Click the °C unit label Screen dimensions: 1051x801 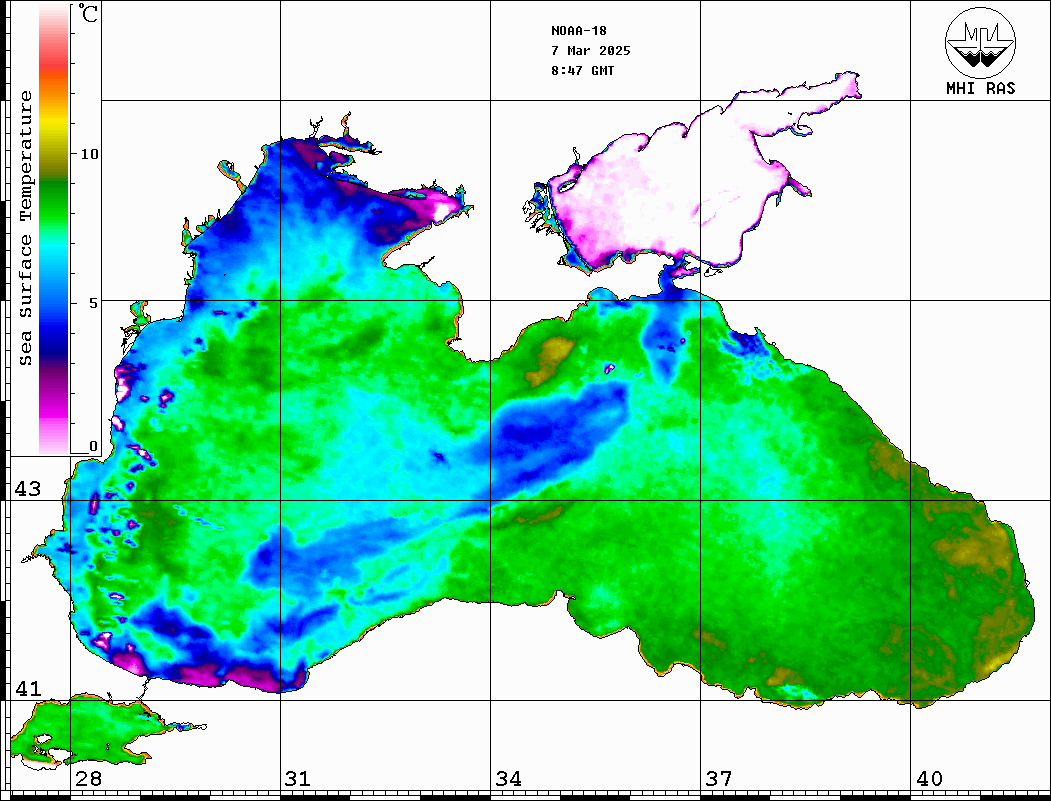89,16
